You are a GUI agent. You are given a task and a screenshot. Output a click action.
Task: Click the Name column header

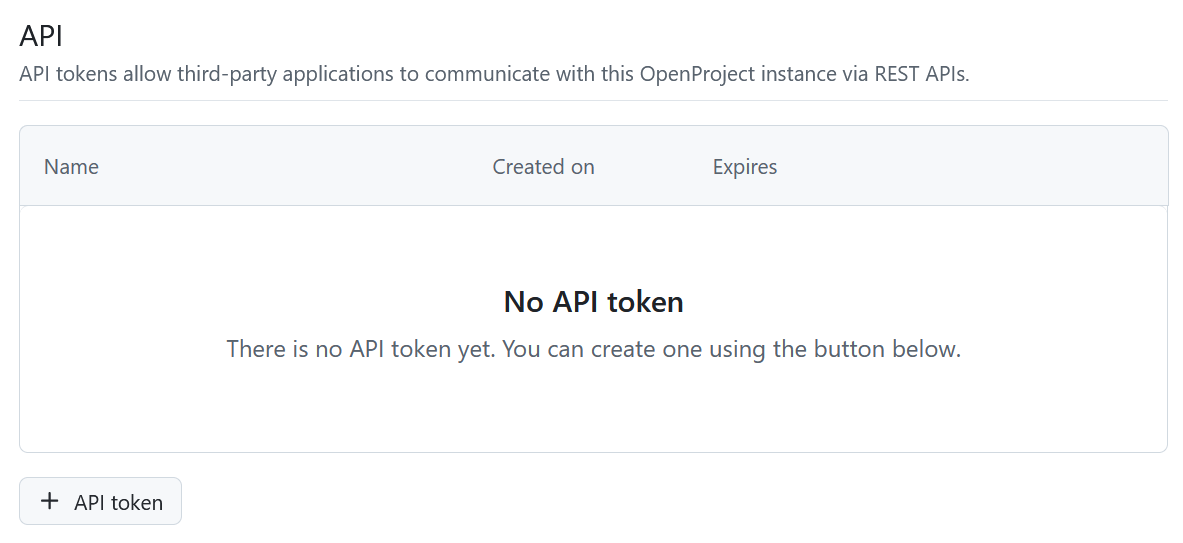[71, 167]
